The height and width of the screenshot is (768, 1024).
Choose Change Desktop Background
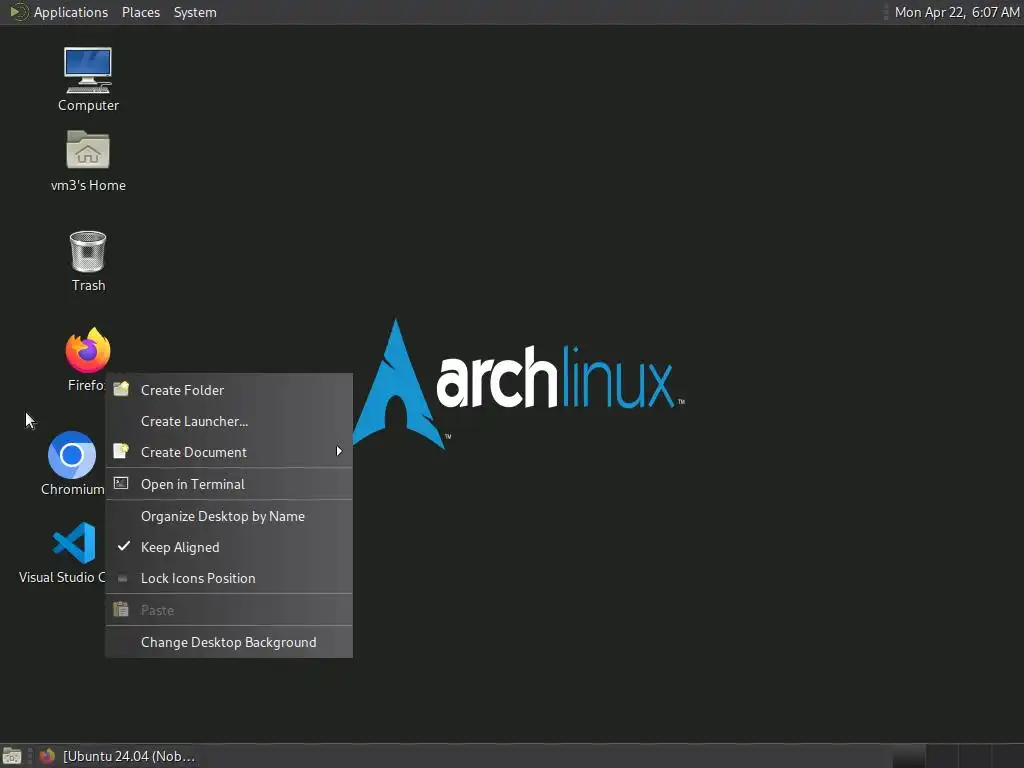coord(229,642)
